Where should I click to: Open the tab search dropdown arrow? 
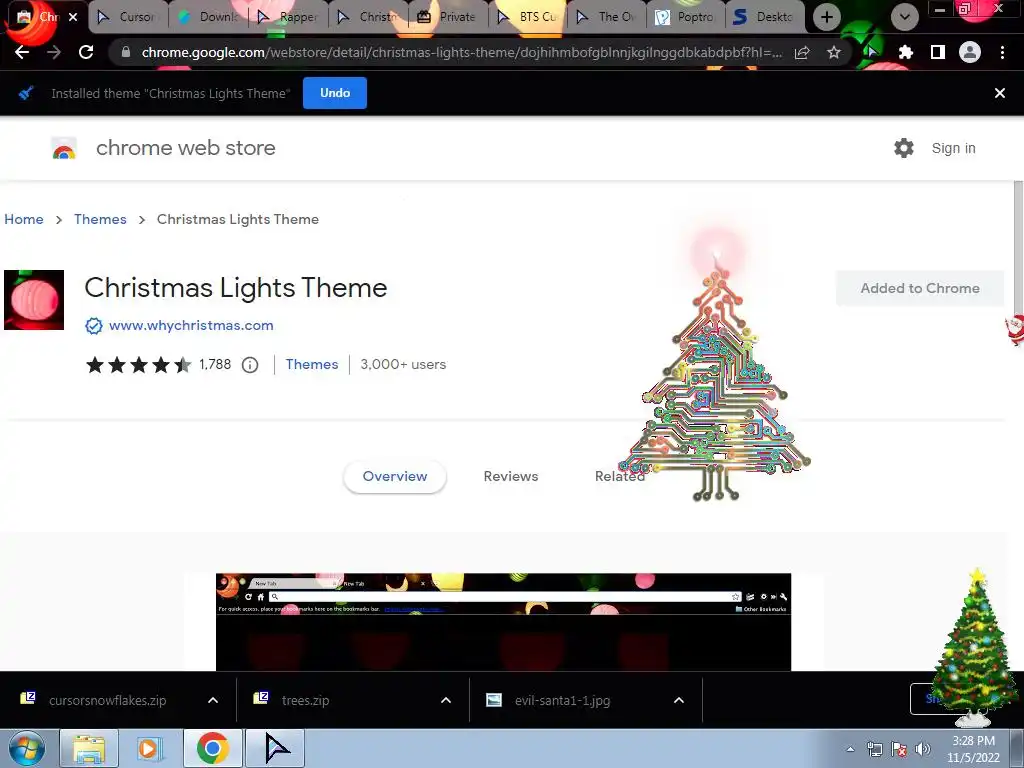coord(904,17)
